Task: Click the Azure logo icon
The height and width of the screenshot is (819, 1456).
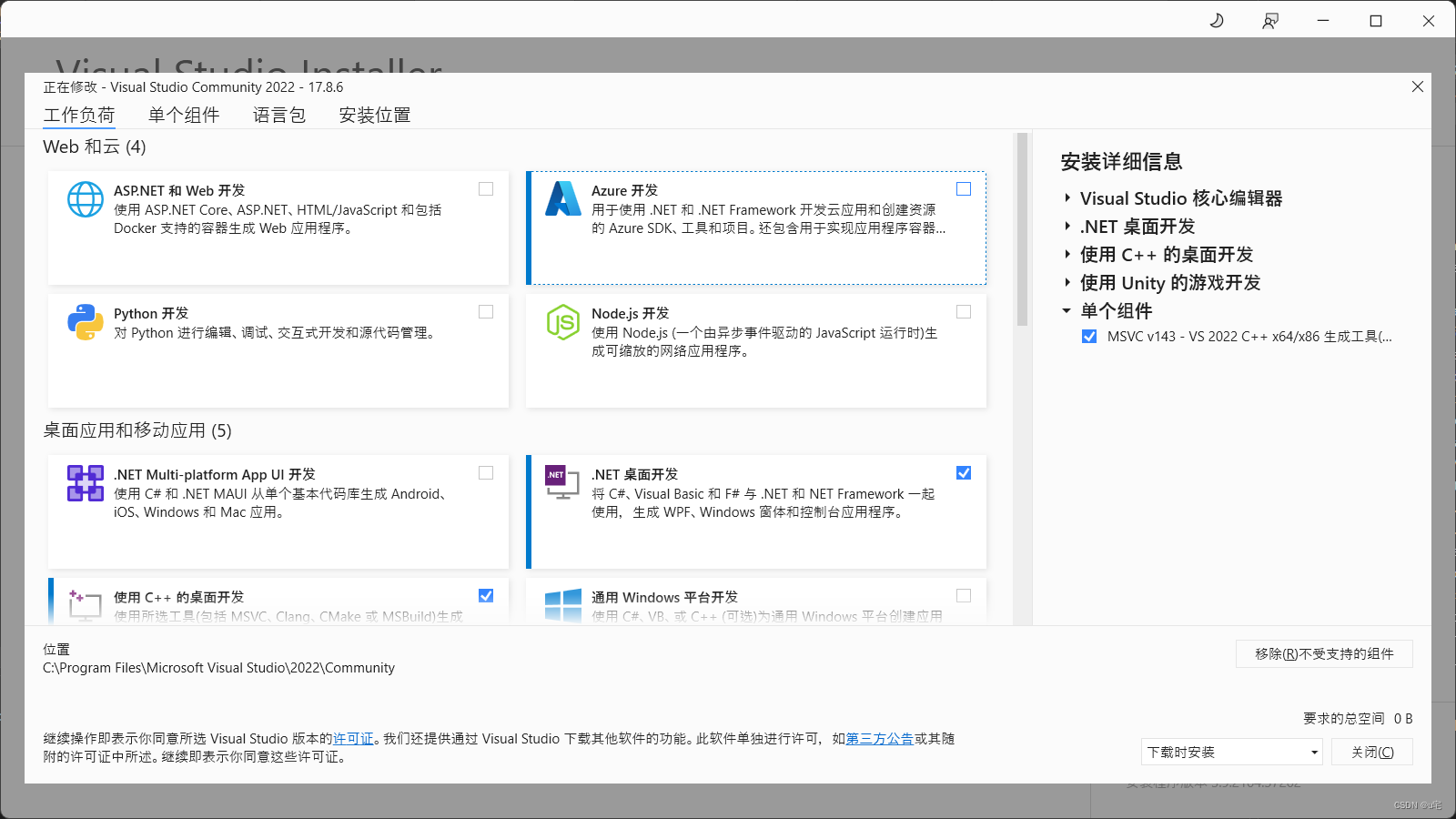Action: pos(563,198)
